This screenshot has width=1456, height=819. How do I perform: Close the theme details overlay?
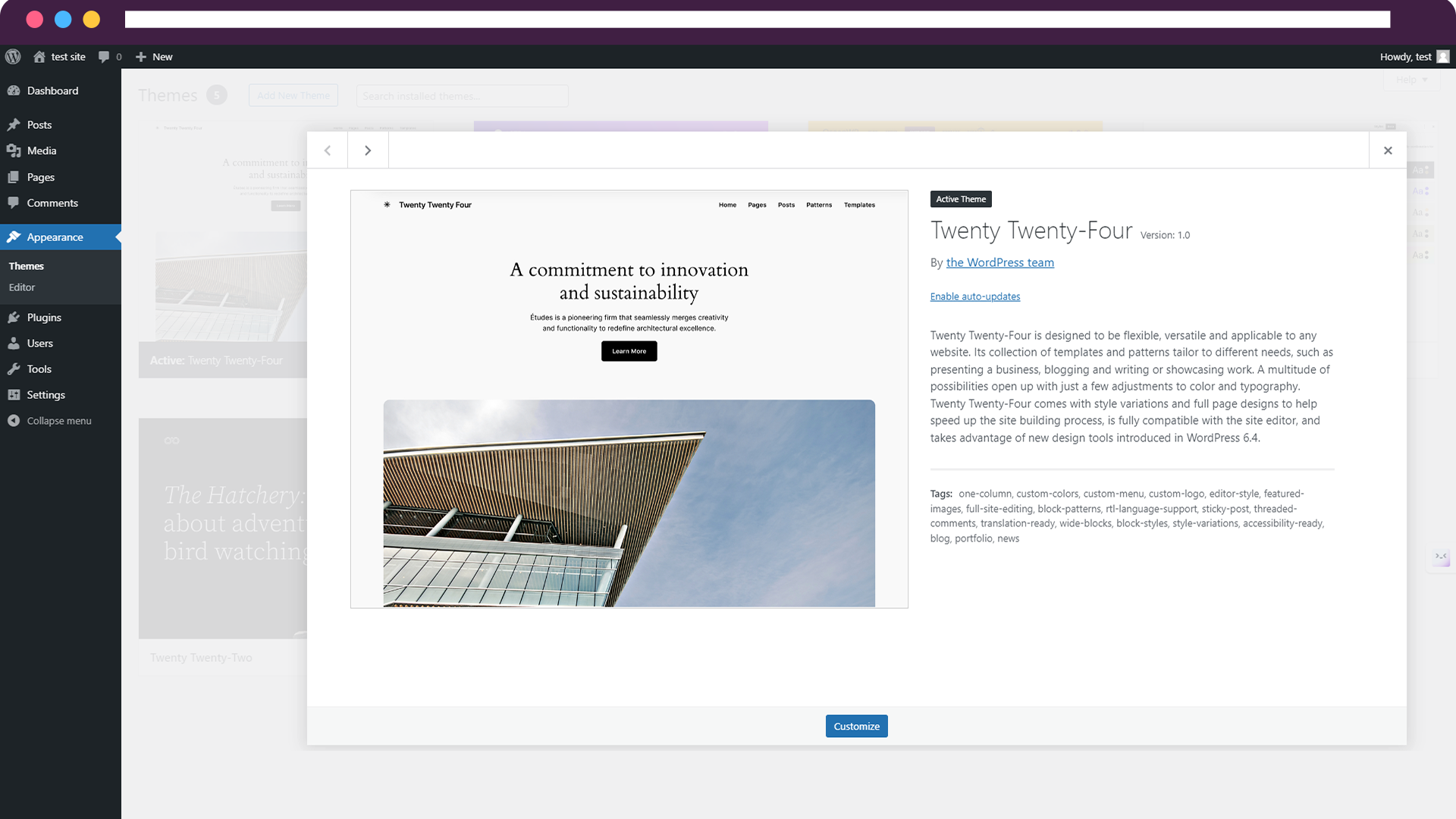tap(1388, 150)
